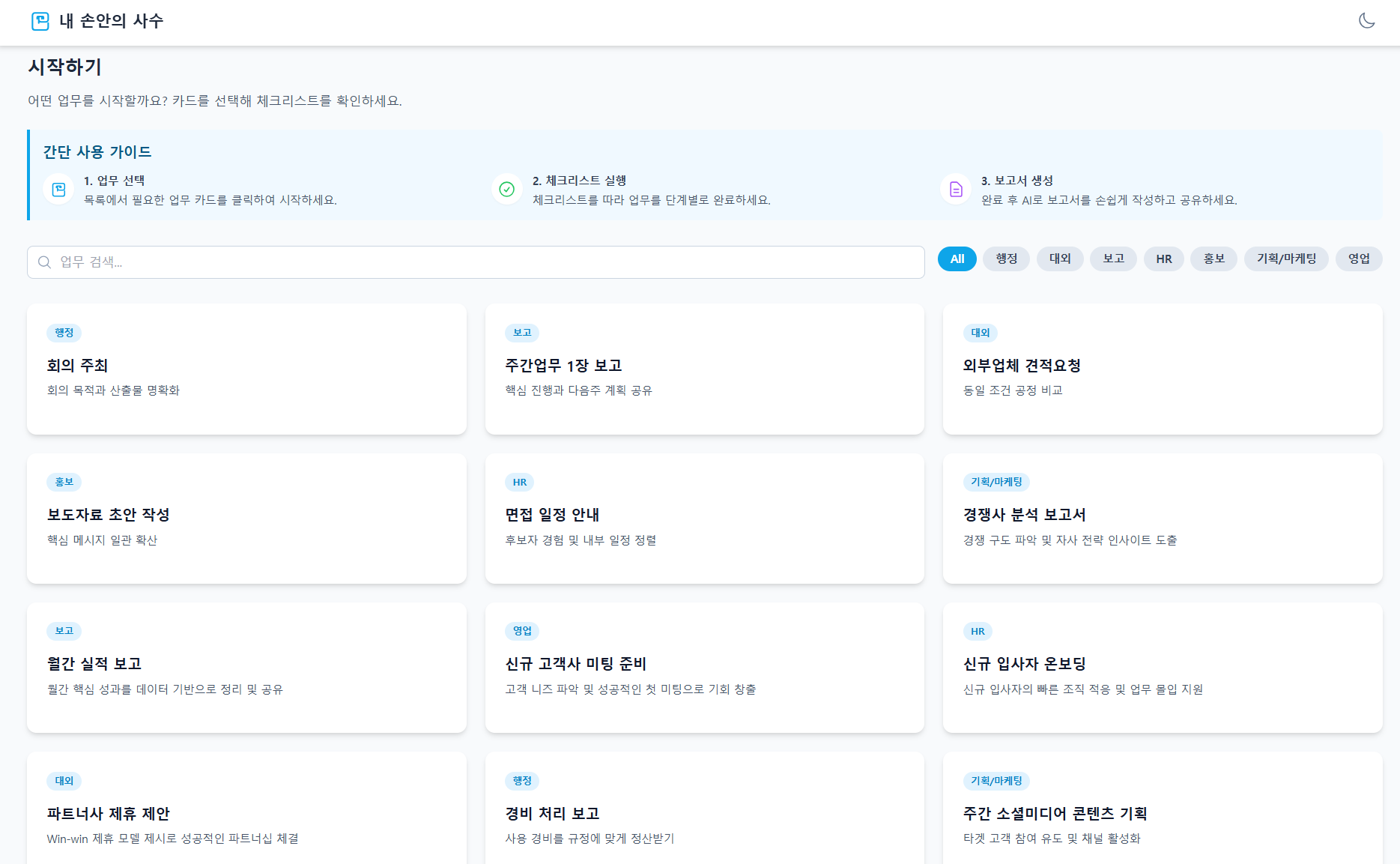Click 대외 tag on 외부업체 견적요청 card
Viewport: 1400px width, 864px height.
(981, 333)
